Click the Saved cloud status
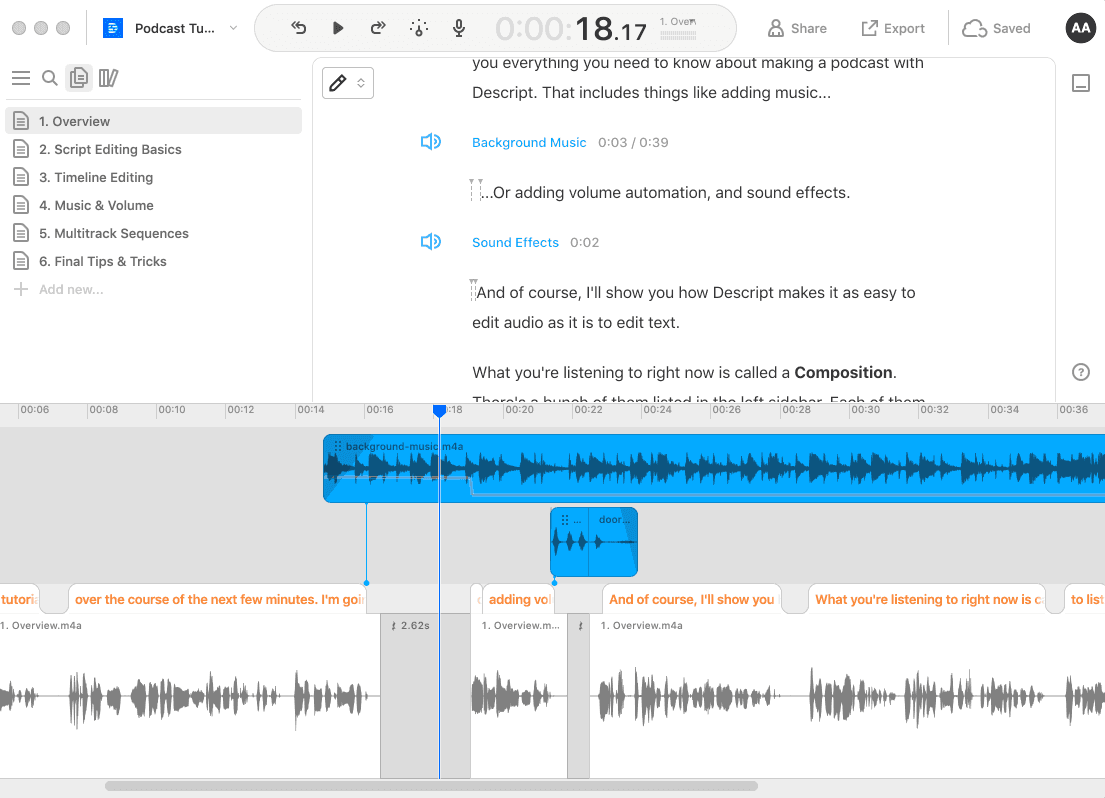 [996, 28]
